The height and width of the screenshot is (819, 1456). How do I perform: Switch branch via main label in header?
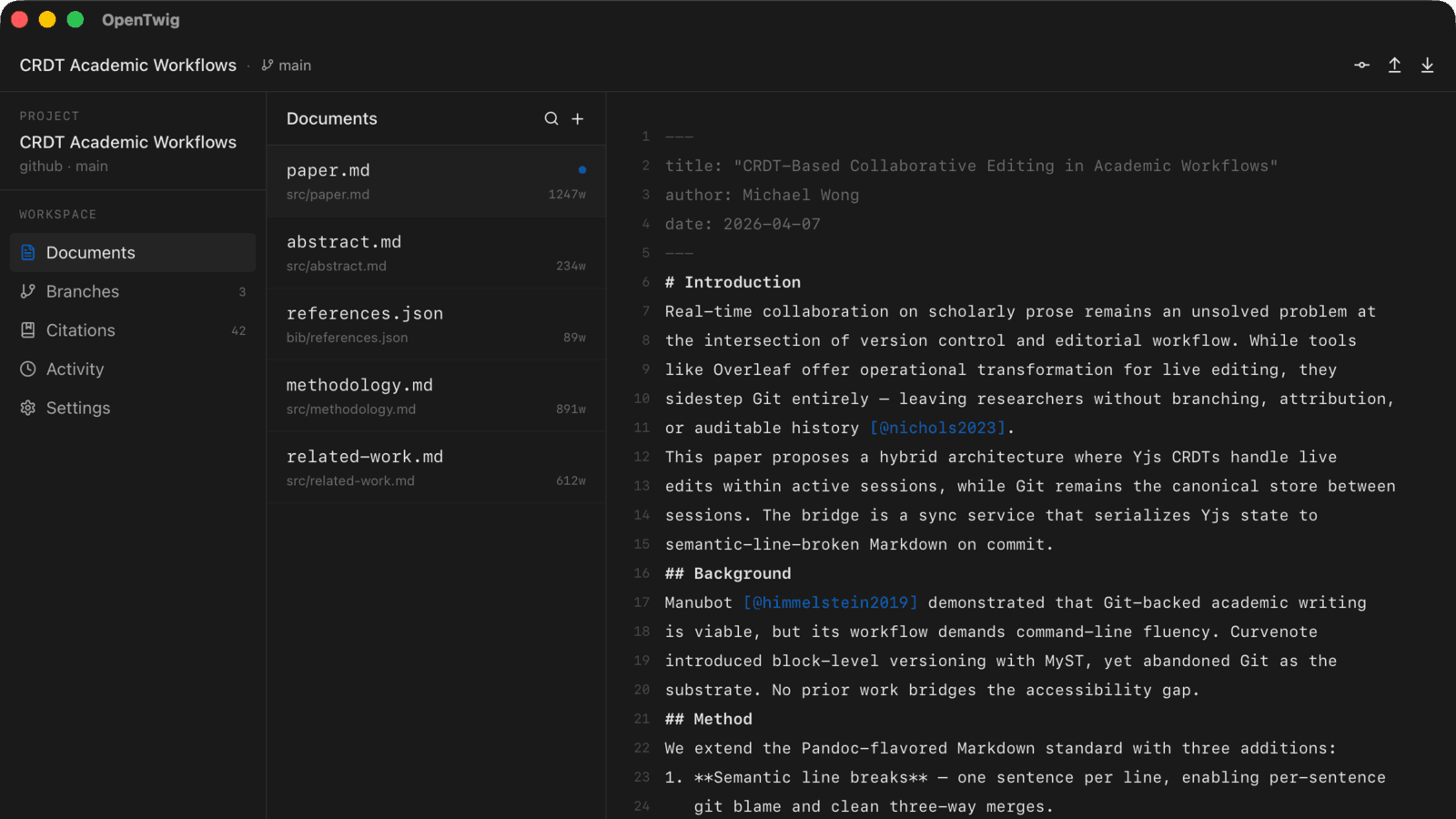point(295,66)
